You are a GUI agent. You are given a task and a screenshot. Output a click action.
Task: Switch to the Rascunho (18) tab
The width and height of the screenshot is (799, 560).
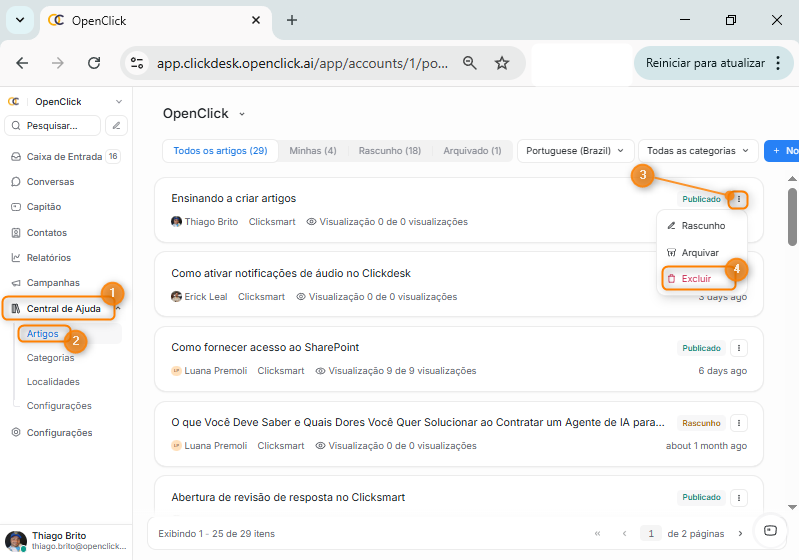pos(389,151)
